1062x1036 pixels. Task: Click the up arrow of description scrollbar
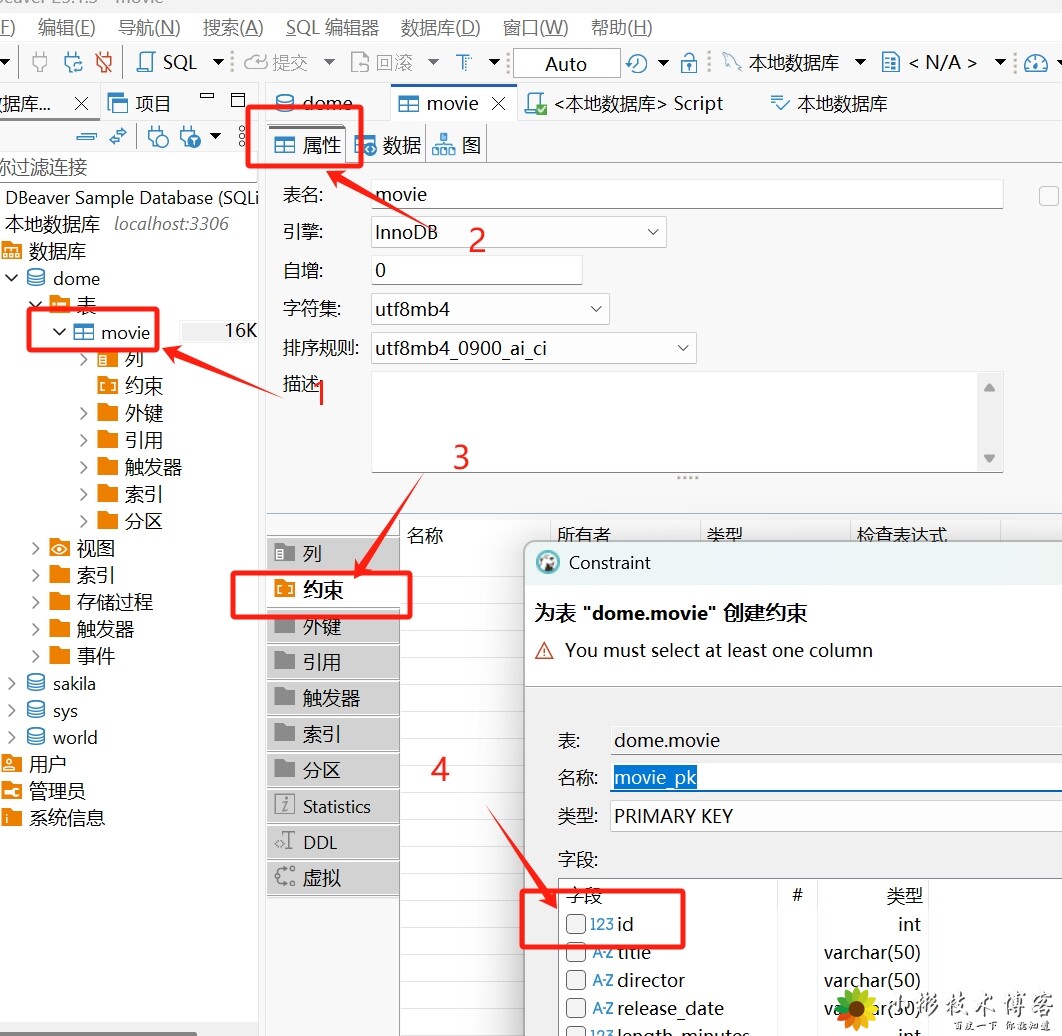click(x=989, y=387)
